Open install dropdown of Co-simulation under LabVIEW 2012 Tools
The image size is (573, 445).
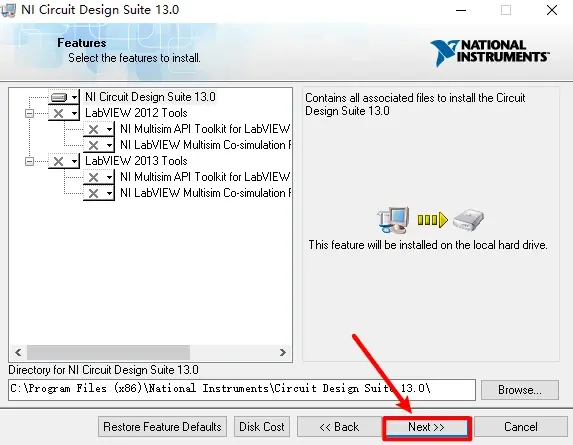click(x=99, y=145)
